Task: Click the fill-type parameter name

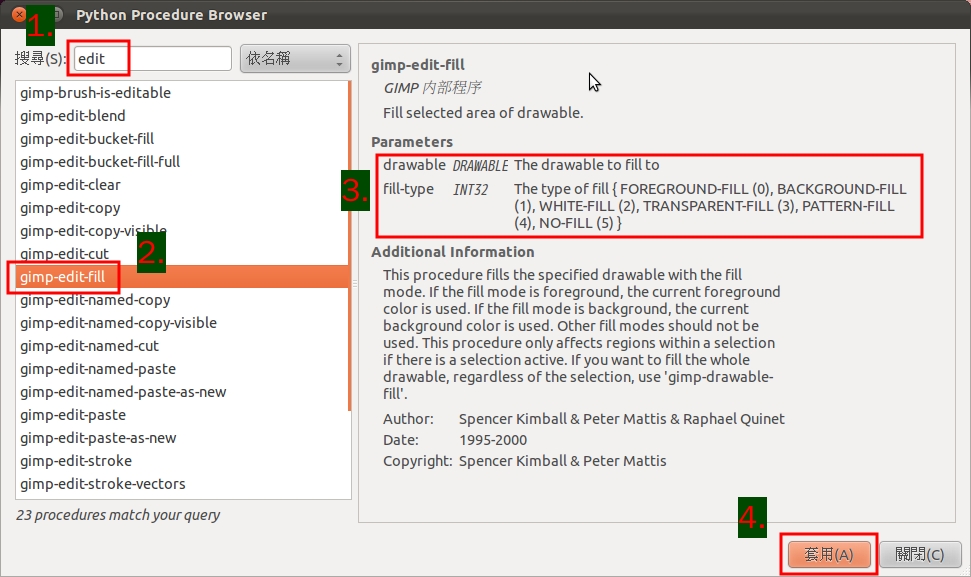Action: [x=408, y=189]
